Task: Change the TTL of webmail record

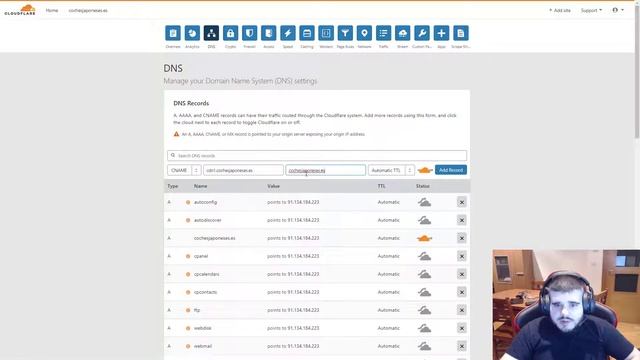Action: point(389,346)
